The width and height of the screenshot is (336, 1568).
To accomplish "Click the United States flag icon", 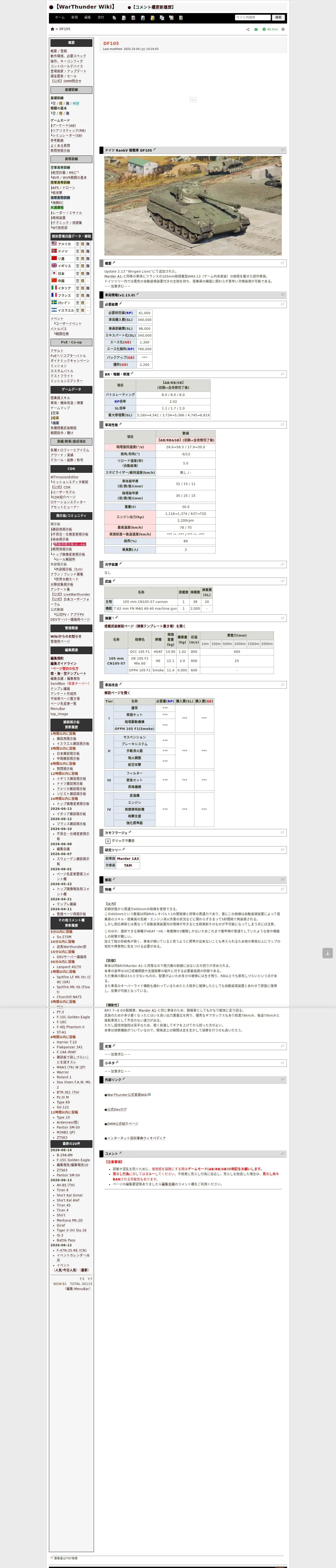I will pos(54,244).
